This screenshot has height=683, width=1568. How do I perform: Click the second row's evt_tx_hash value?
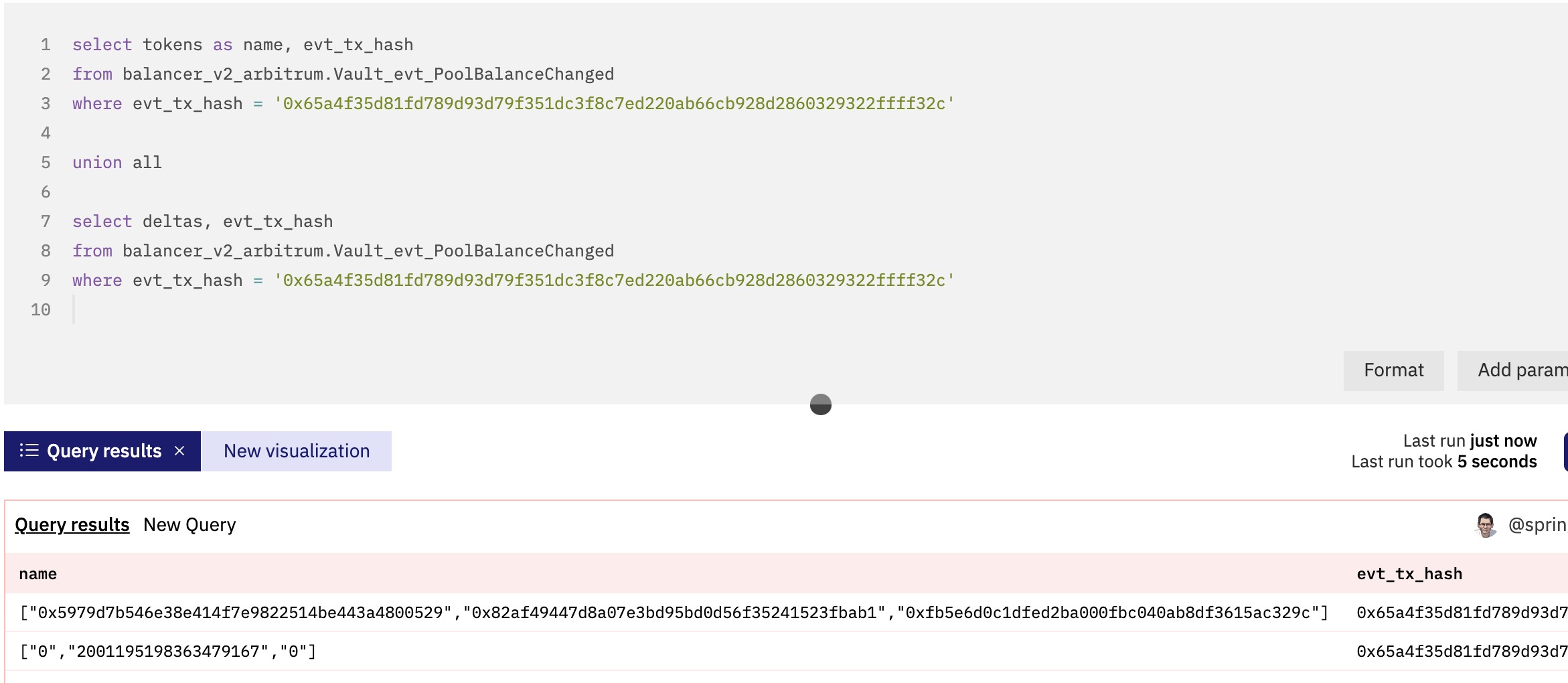1462,652
